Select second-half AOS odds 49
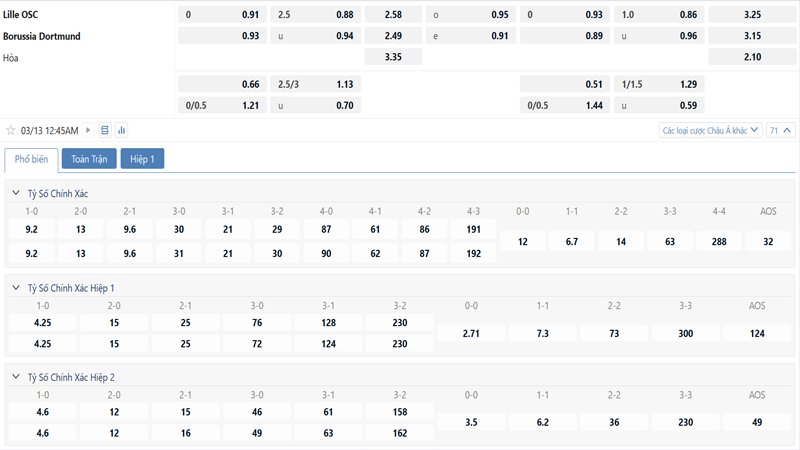The height and width of the screenshot is (450, 800). point(756,422)
